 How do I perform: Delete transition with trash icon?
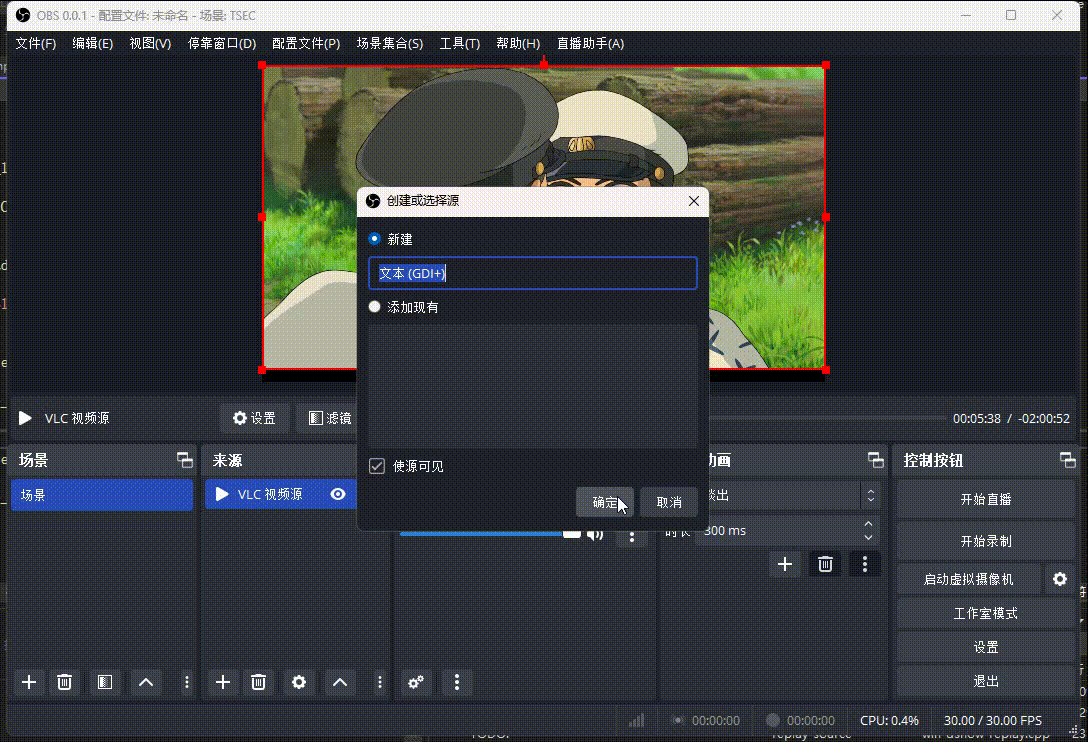825,564
